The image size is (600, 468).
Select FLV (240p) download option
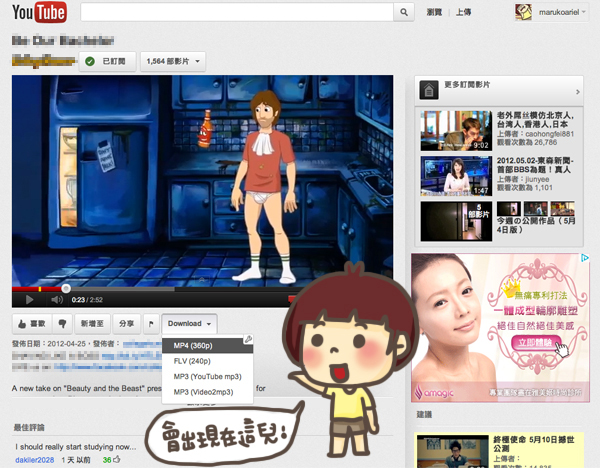207,361
